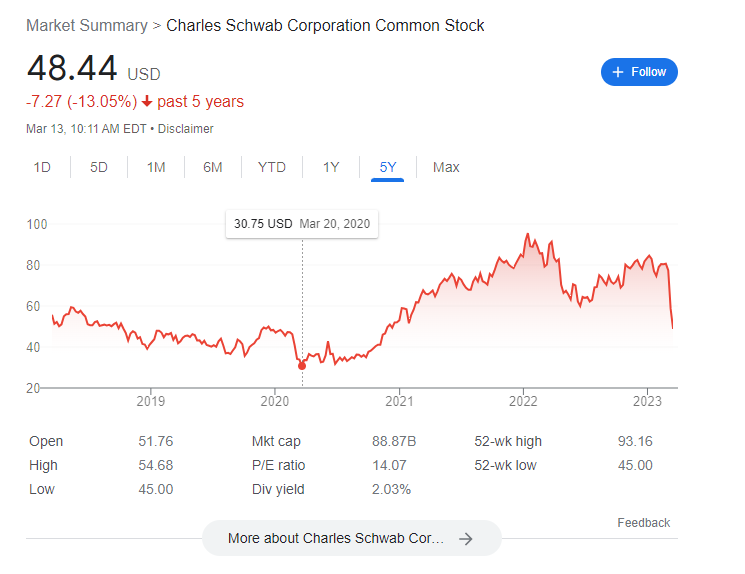The width and height of the screenshot is (745, 574).
Task: Choose the 1M chart range
Action: coord(156,167)
